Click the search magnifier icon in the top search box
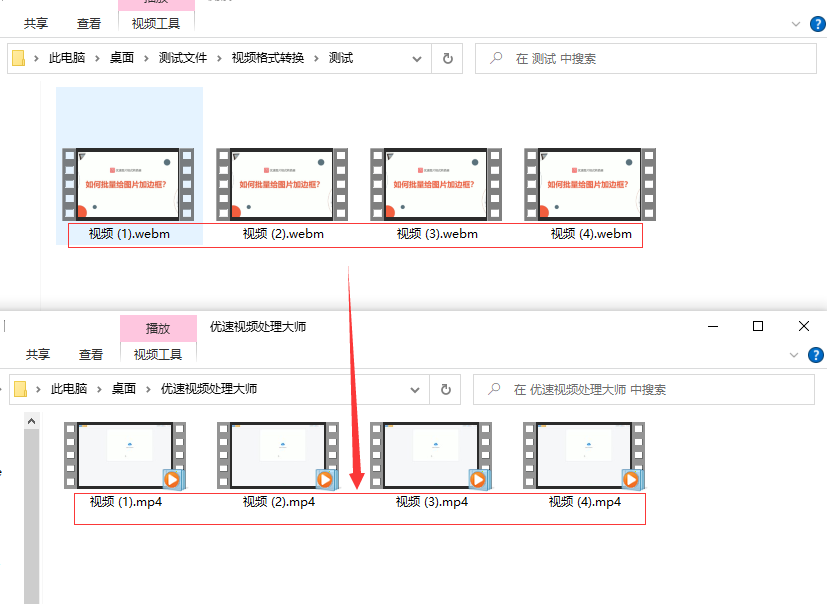Image resolution: width=827 pixels, height=604 pixels. pos(497,58)
